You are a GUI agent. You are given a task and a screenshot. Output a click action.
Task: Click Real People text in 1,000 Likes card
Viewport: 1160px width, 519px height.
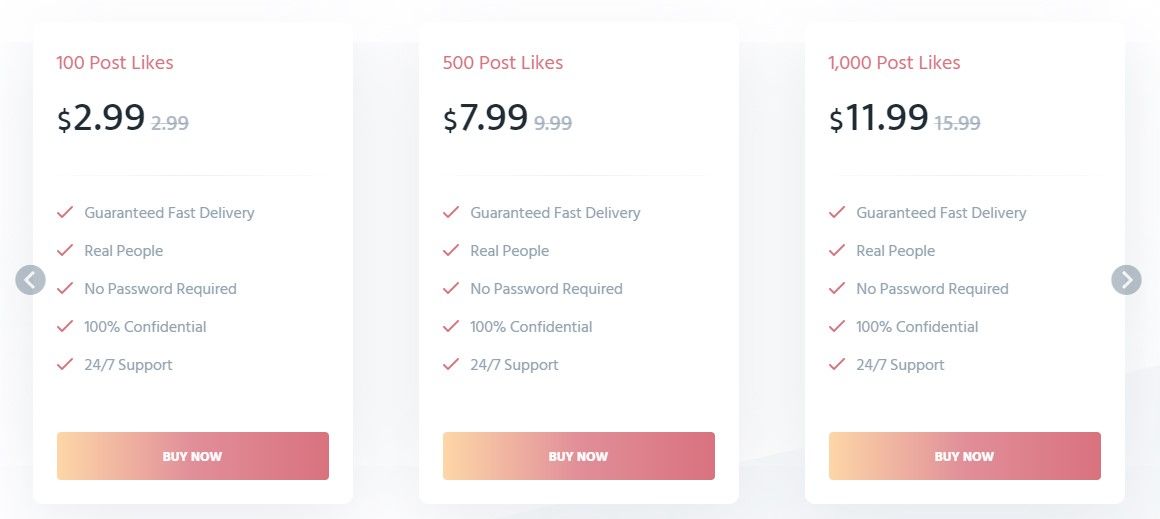click(x=895, y=251)
